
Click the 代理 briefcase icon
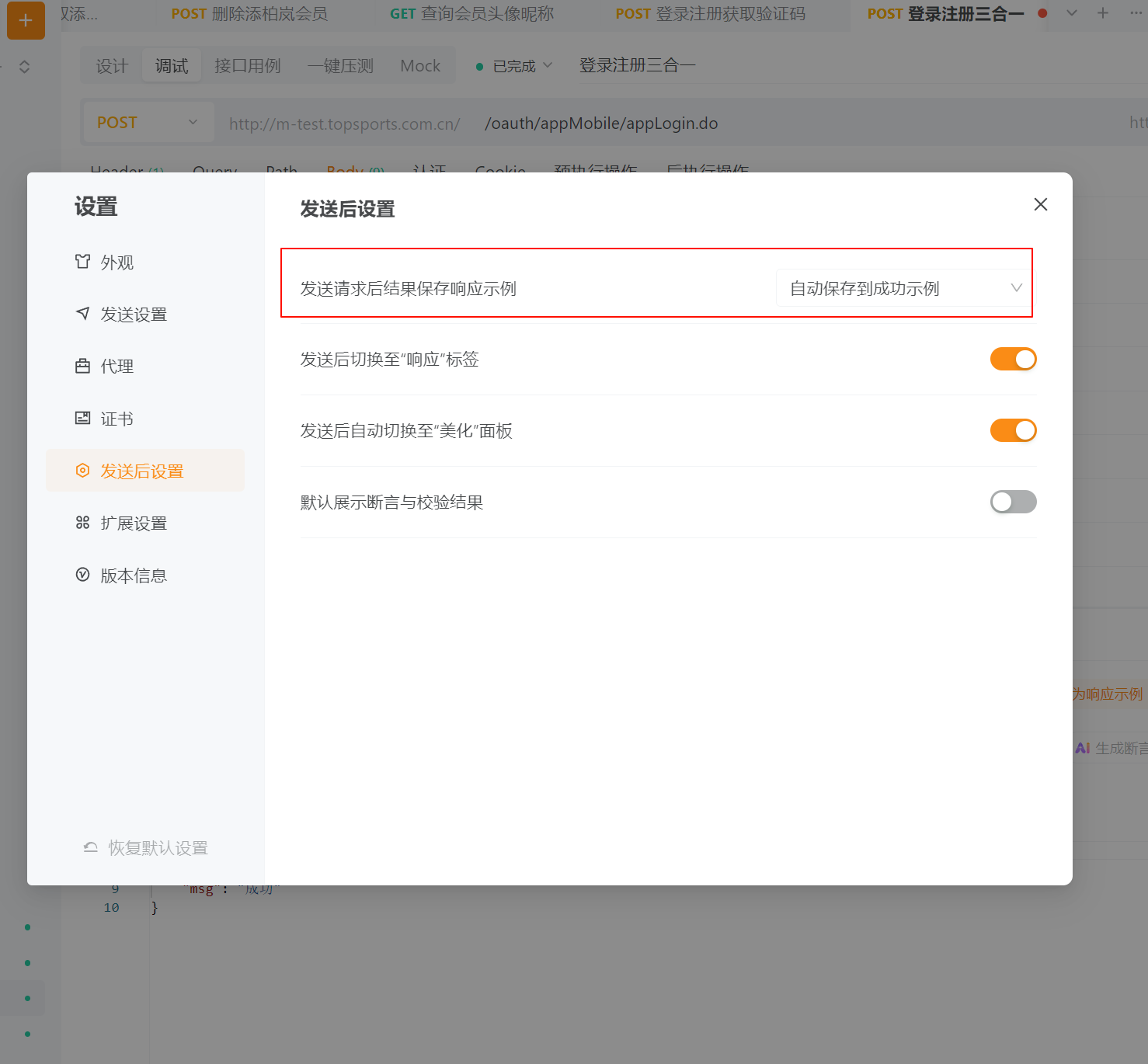tap(82, 366)
